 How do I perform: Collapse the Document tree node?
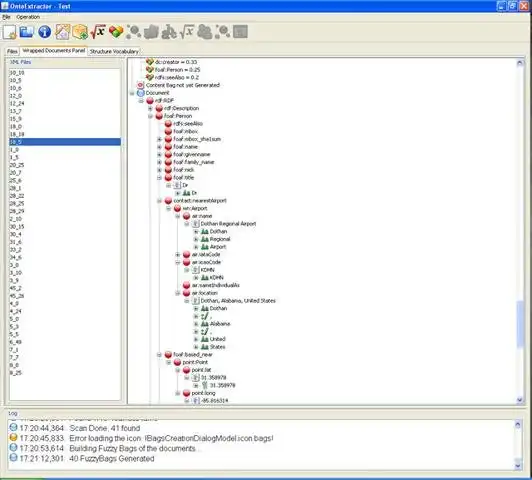(x=132, y=93)
